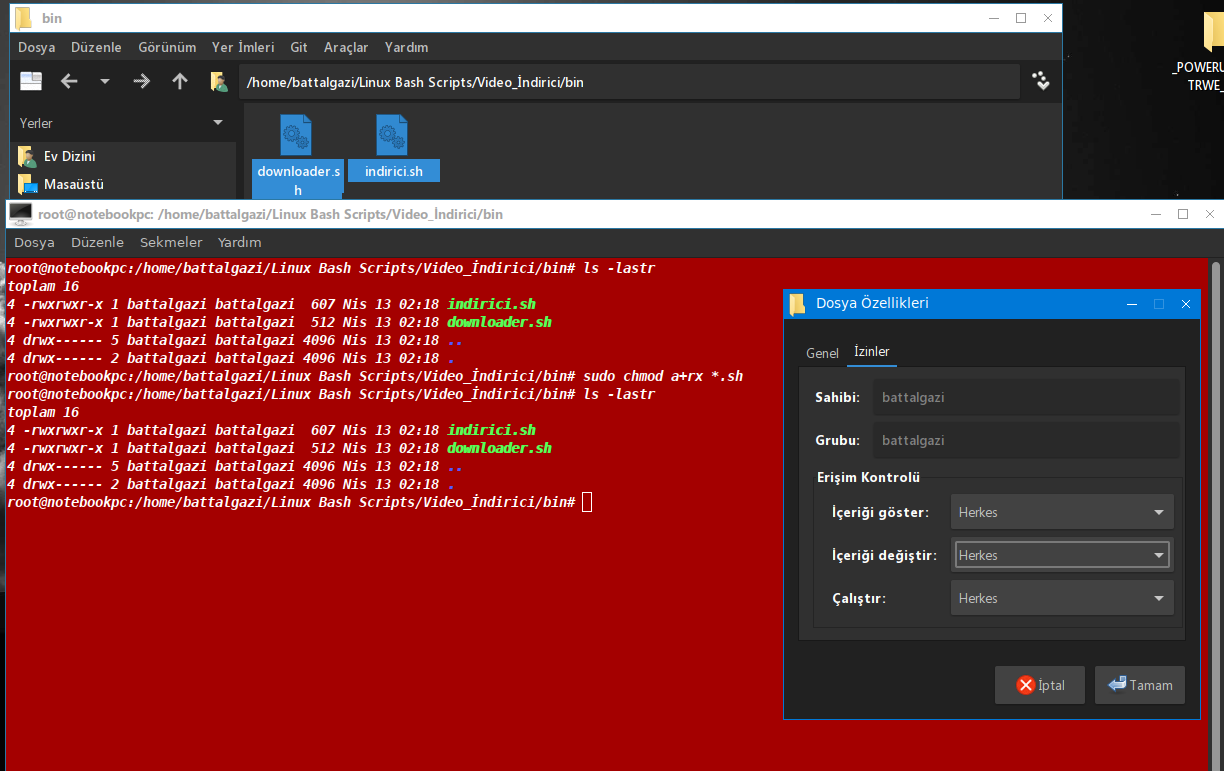Minimize the Dosya Özellikleri dialog
The width and height of the screenshot is (1224, 771).
click(1132, 304)
